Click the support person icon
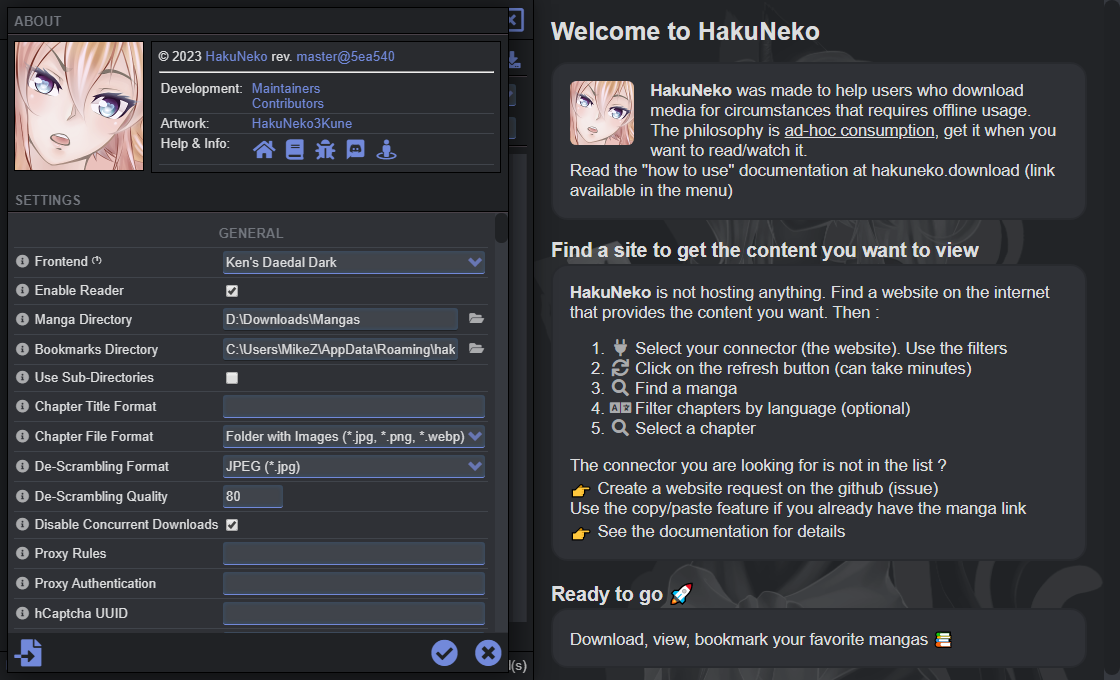Viewport: 1120px width, 680px height. tap(387, 150)
